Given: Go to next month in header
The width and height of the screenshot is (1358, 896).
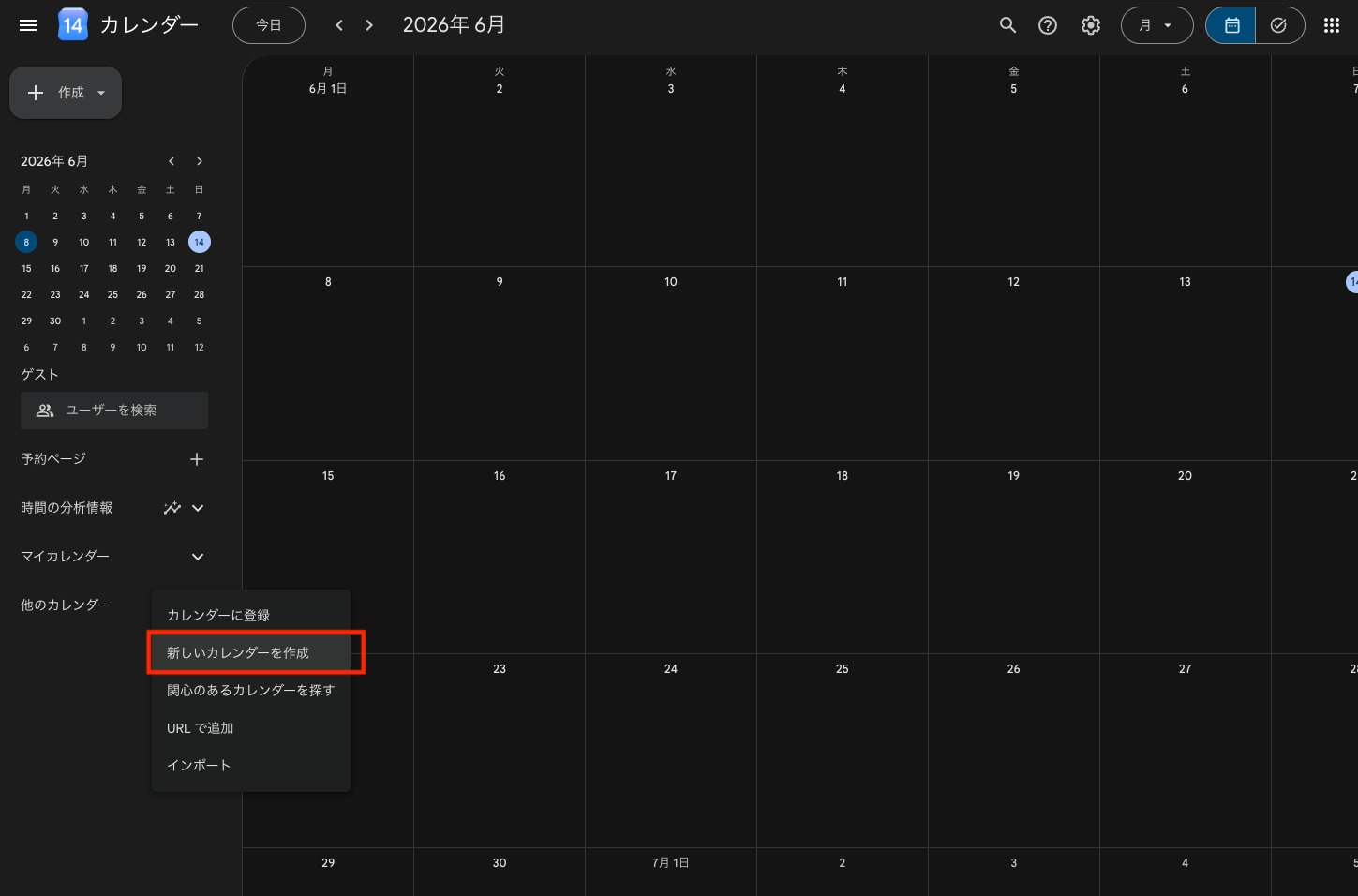Looking at the screenshot, I should [x=369, y=25].
